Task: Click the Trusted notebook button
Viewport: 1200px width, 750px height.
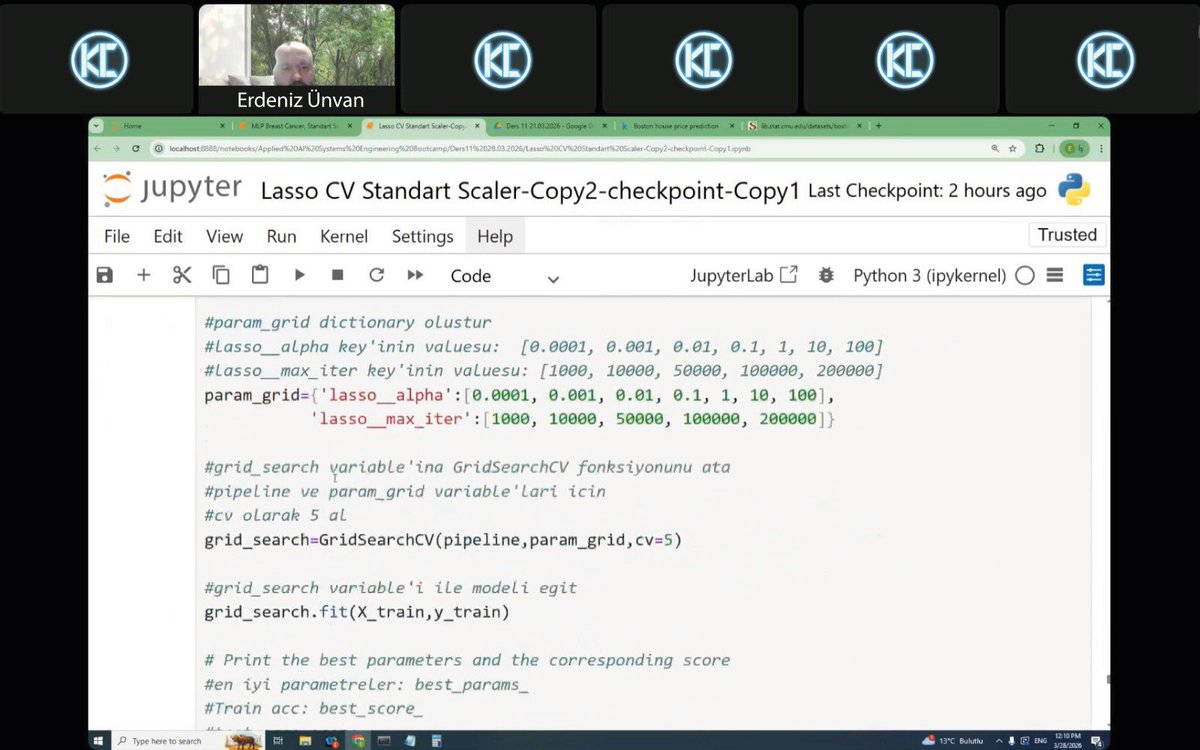Action: [1067, 235]
